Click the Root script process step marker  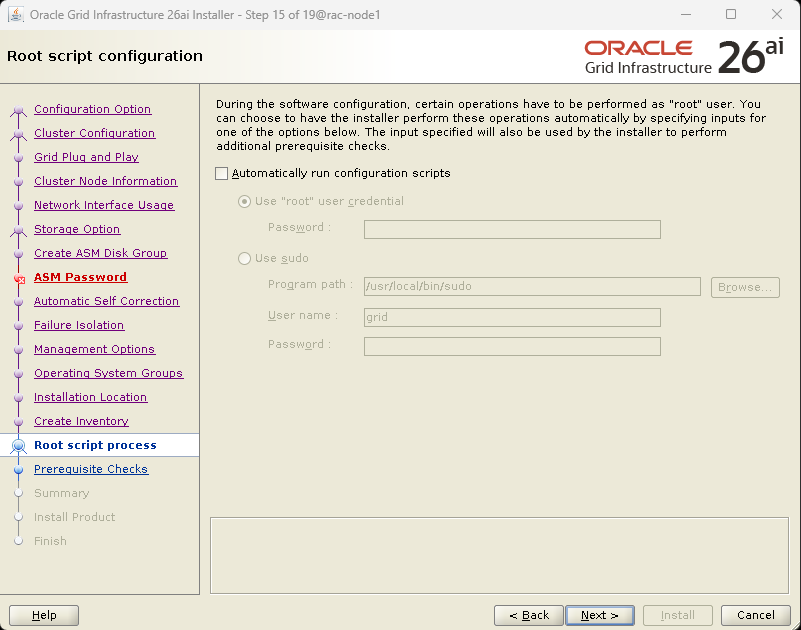pos(19,446)
